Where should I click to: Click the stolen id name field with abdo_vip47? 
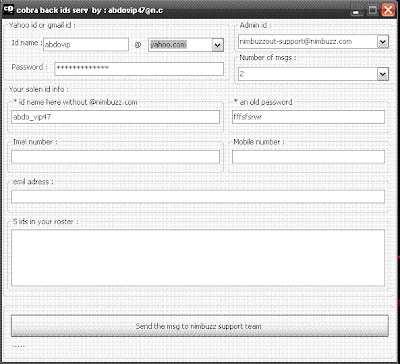tap(115, 117)
